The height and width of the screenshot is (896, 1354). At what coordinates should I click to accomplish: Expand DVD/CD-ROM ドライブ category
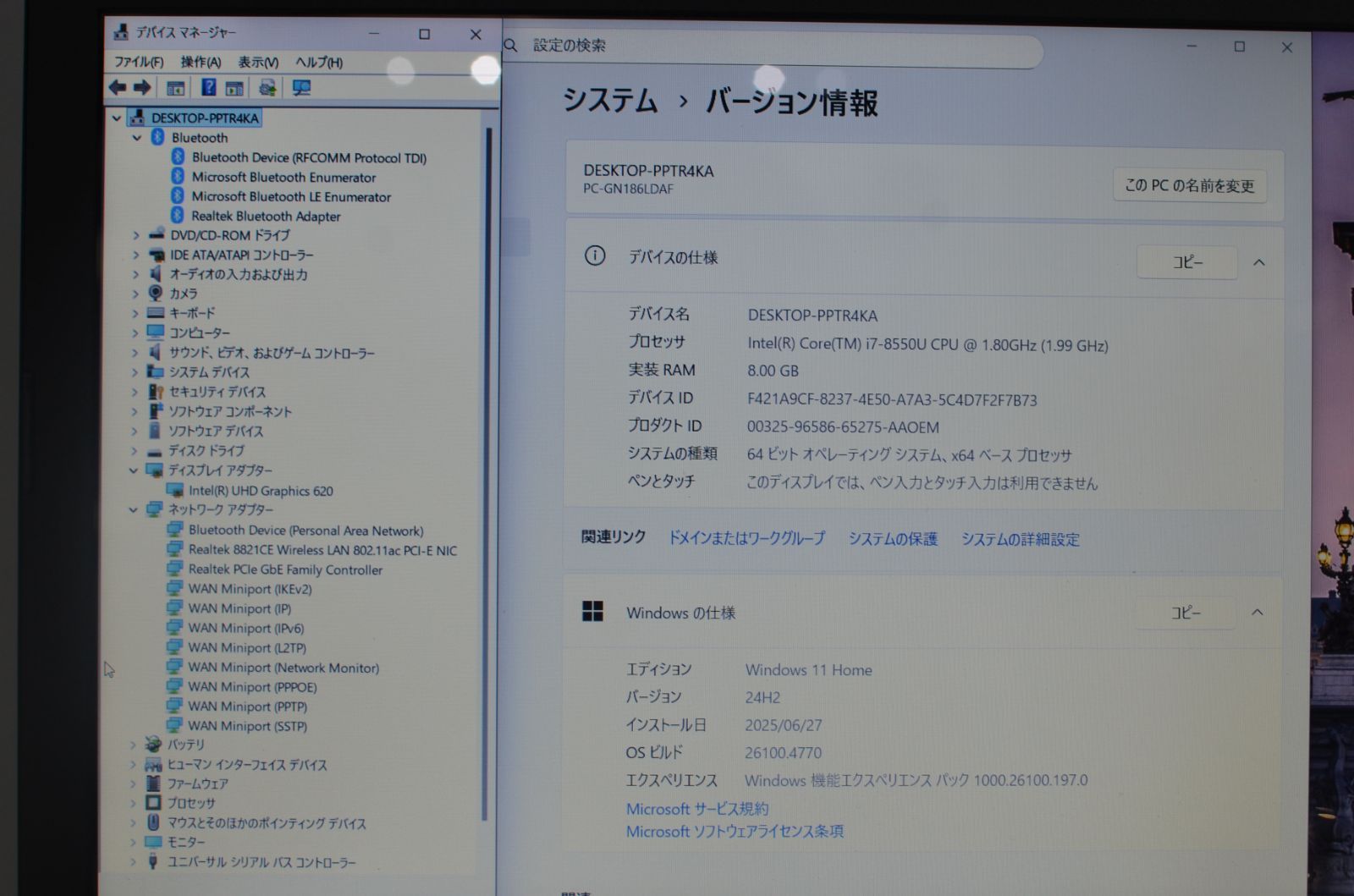click(x=135, y=235)
